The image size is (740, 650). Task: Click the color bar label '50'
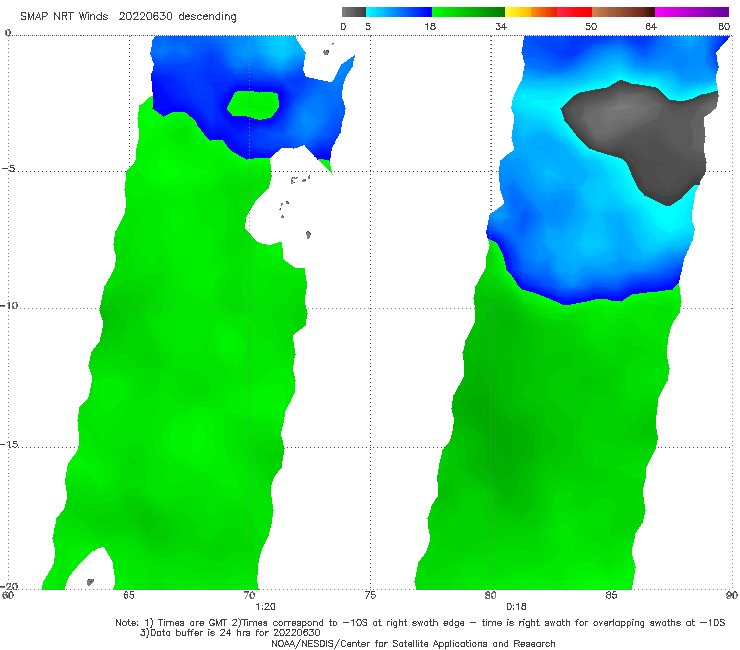591,26
